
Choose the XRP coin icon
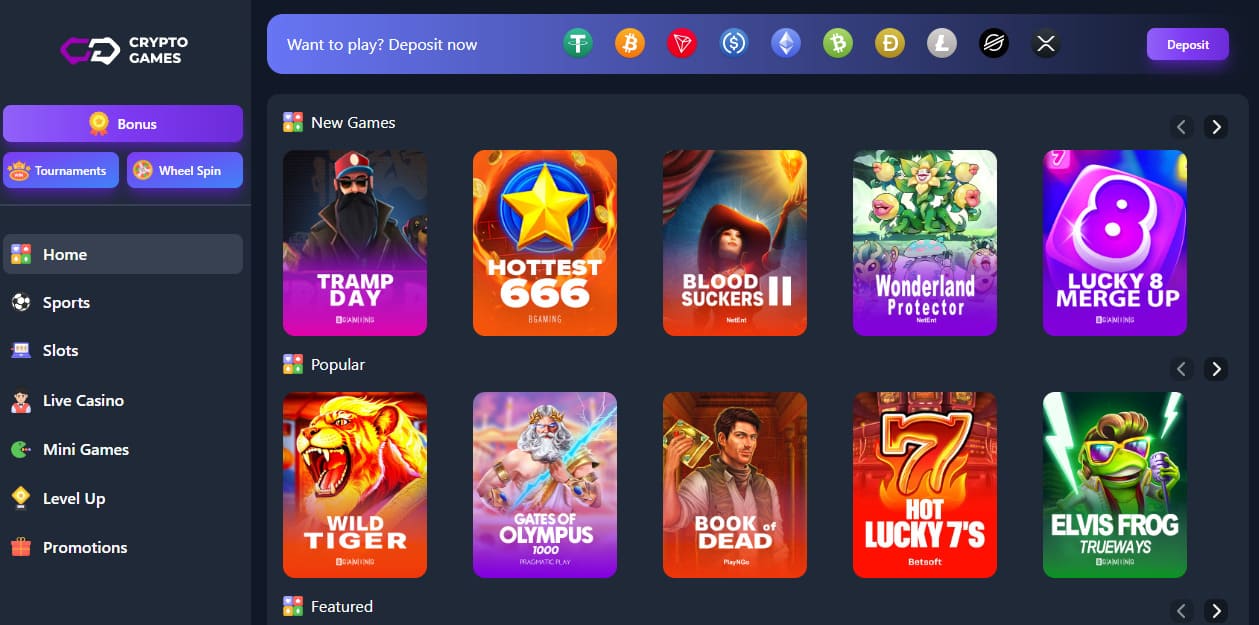tap(1045, 43)
